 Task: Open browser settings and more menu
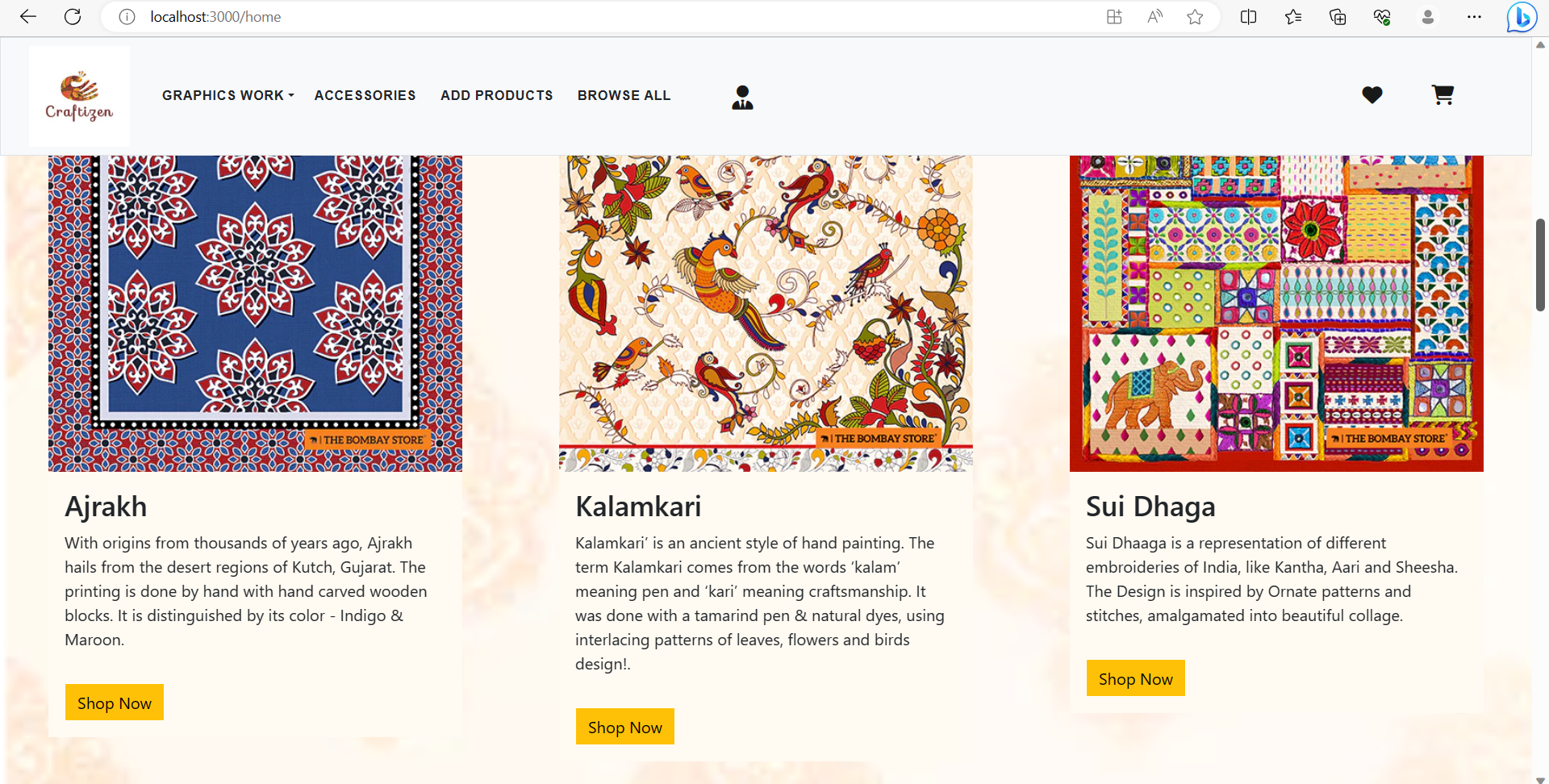coord(1474,17)
